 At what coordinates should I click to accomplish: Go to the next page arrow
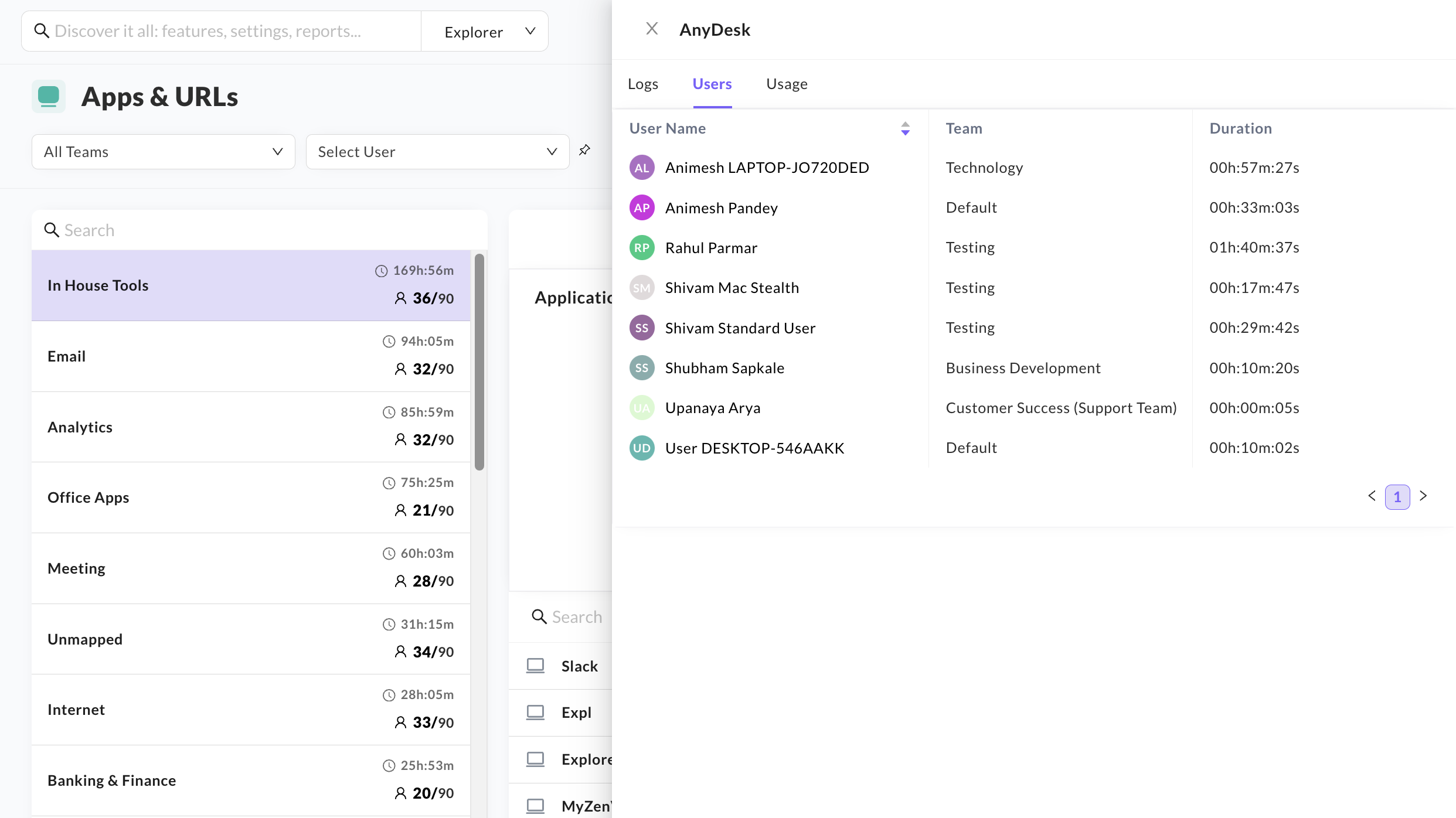(1423, 496)
